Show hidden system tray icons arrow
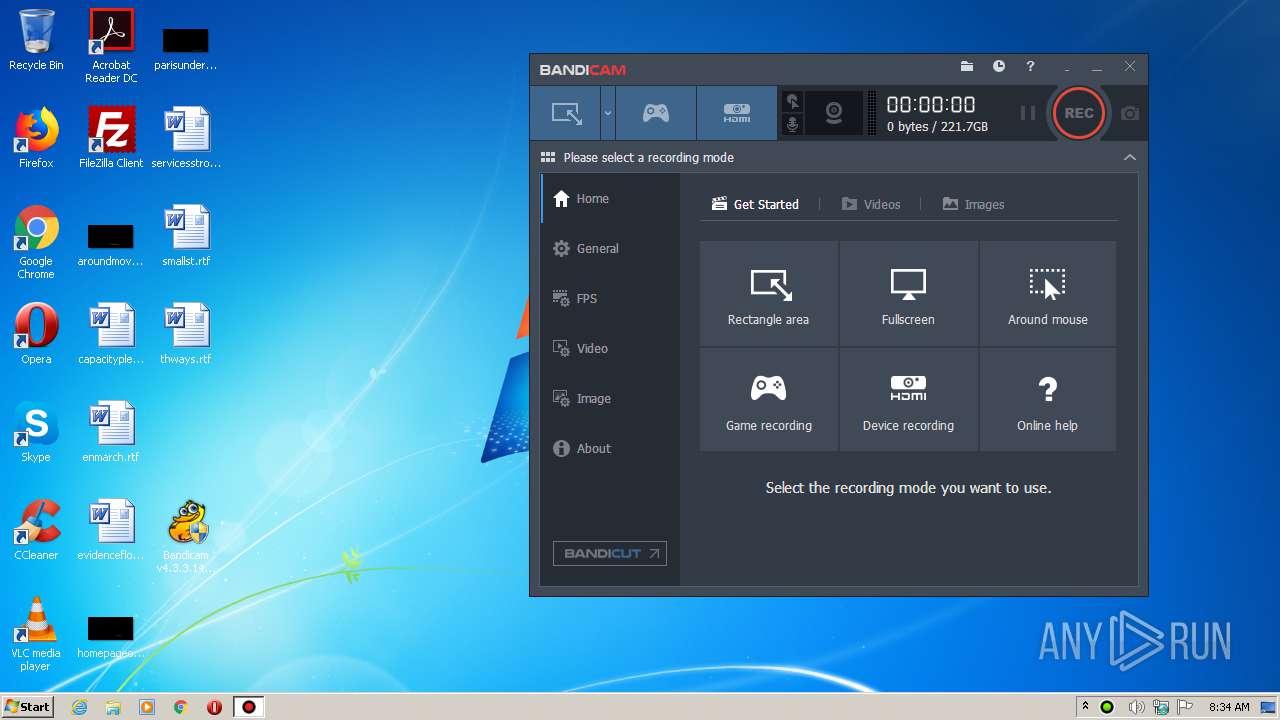The image size is (1280, 720). tap(1085, 706)
